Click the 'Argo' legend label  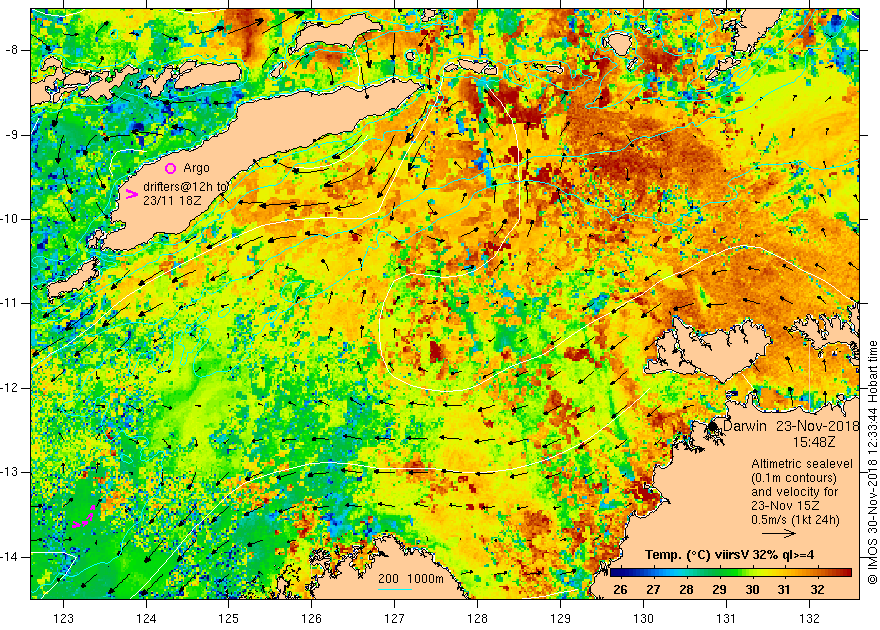[196, 168]
